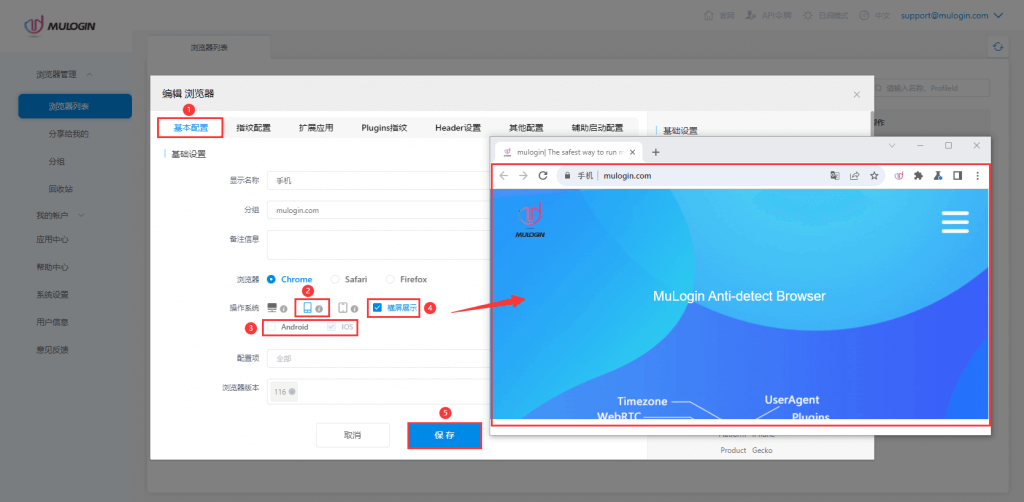Close the mulogin browser tab
This screenshot has width=1024, height=502.
click(x=632, y=152)
